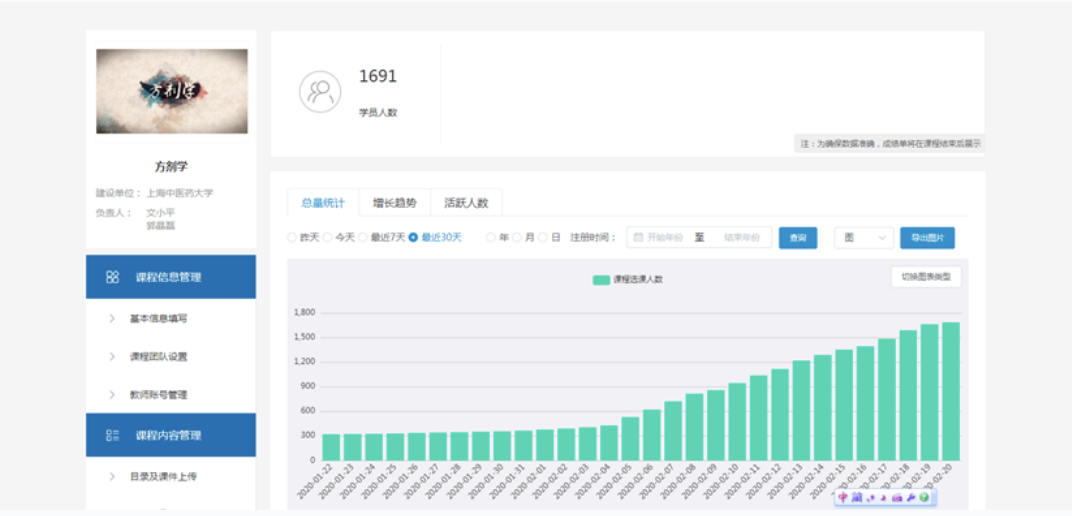Expand the 目录及课件上传 sidebar item
This screenshot has height=516, width=1072.
pyautogui.click(x=162, y=476)
